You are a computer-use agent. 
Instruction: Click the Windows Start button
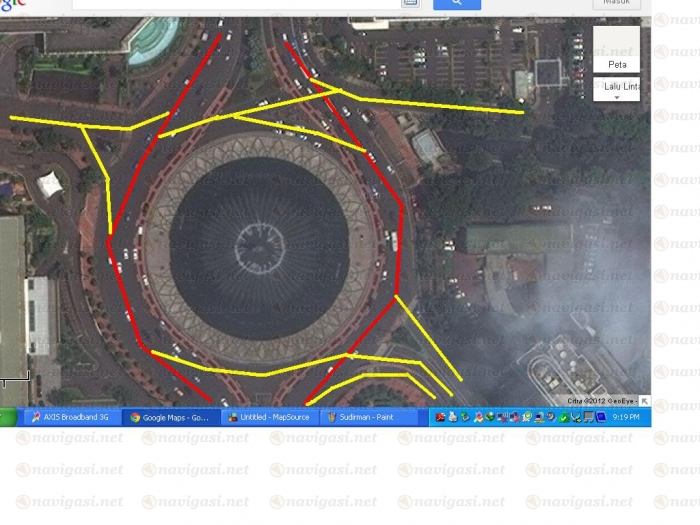[8, 417]
